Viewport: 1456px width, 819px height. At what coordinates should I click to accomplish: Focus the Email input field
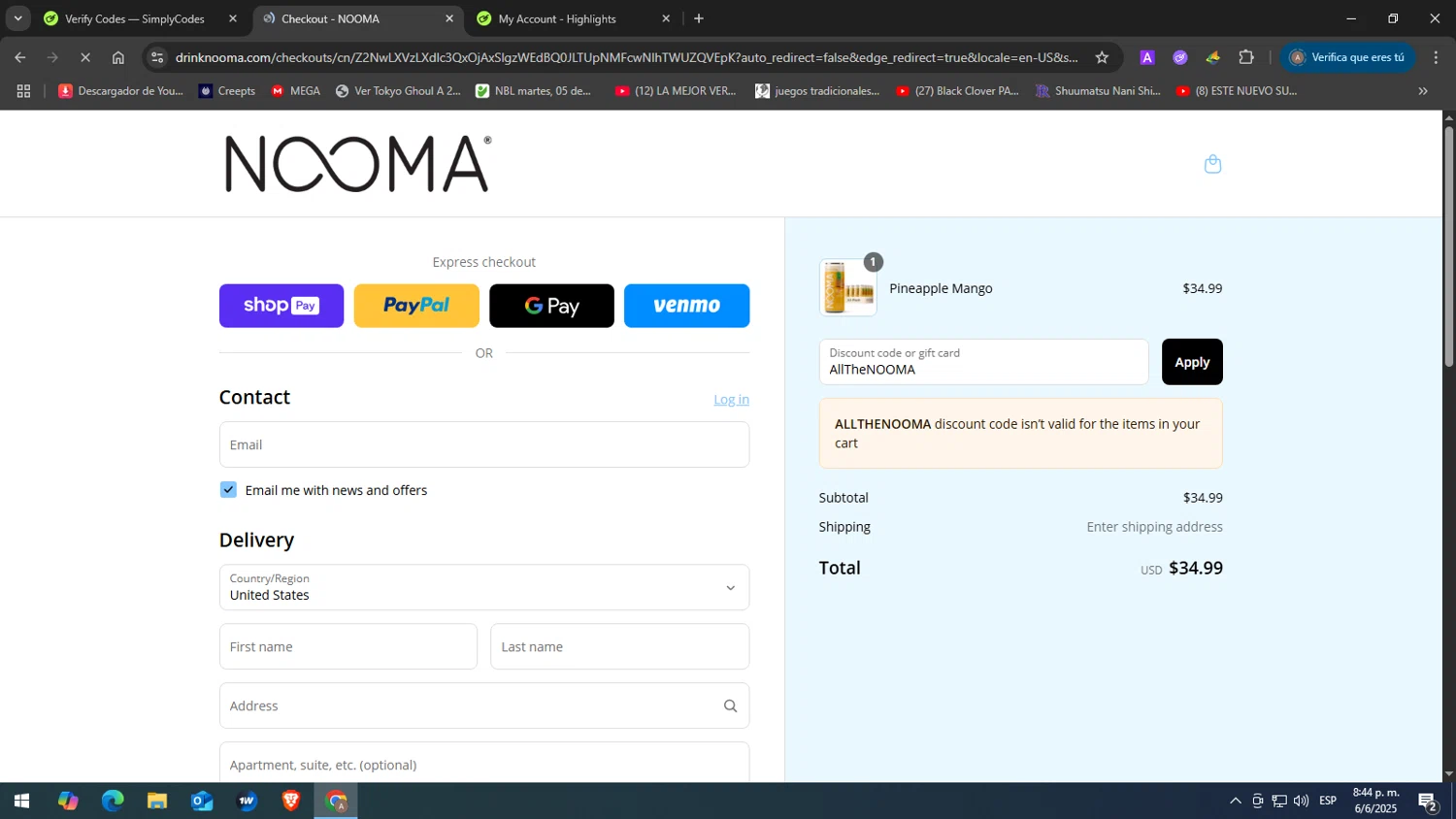[484, 444]
